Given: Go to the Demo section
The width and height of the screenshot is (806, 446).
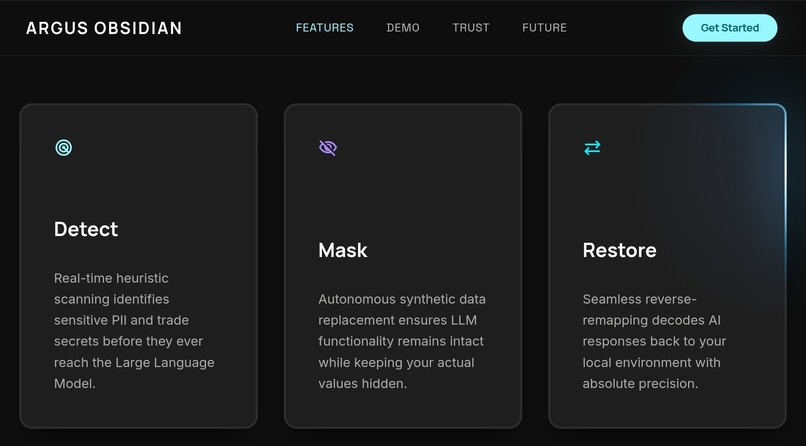Looking at the screenshot, I should [x=403, y=28].
